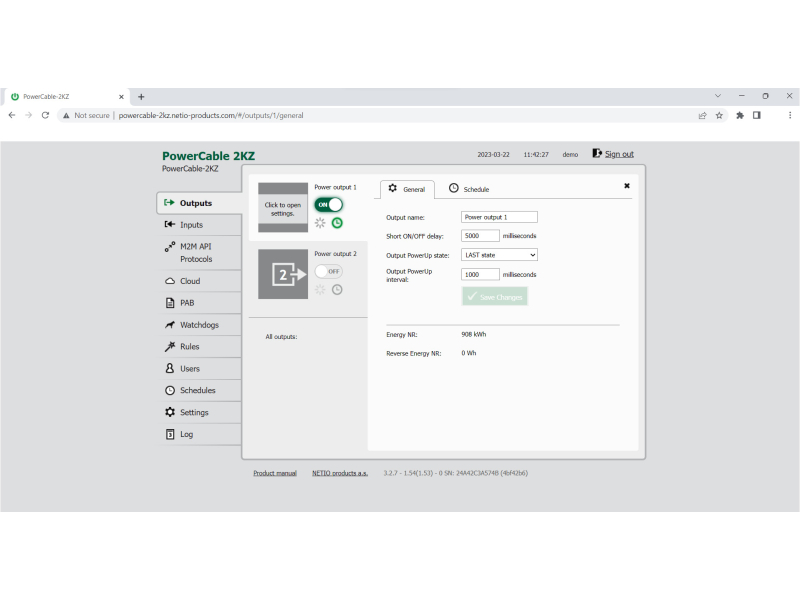Click the PAB document icon

170,303
